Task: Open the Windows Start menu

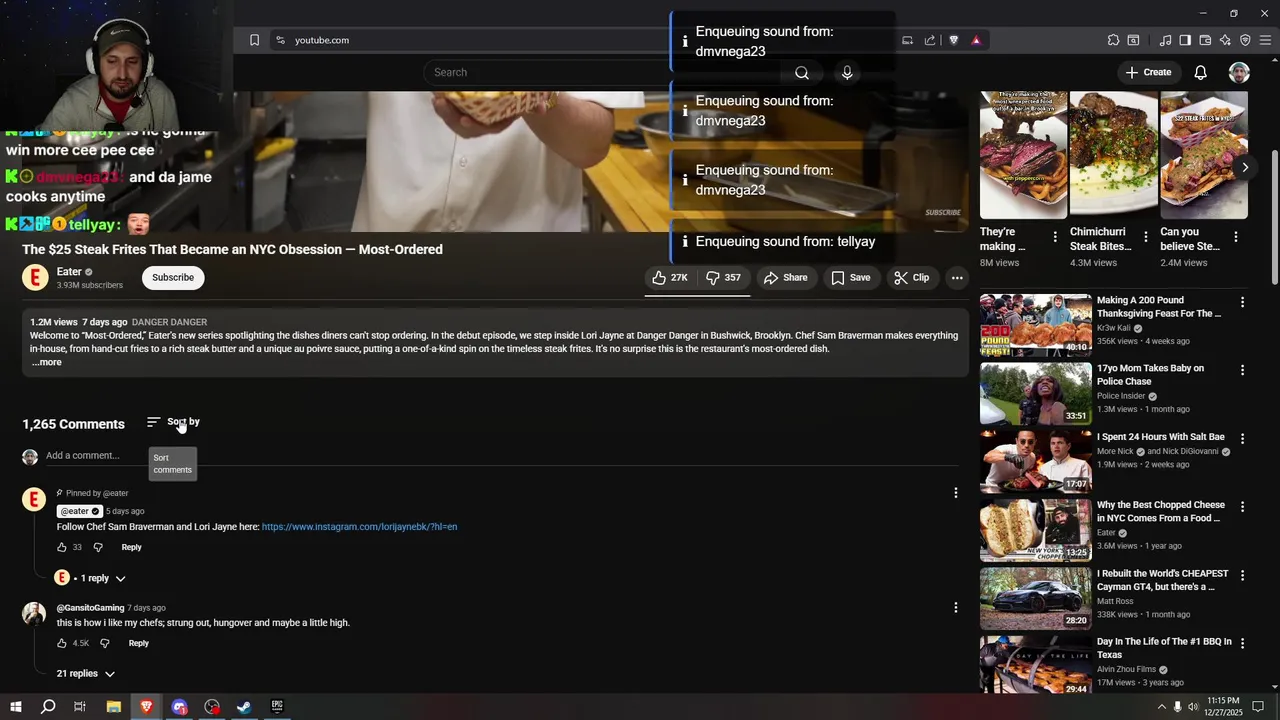Action: pos(15,707)
